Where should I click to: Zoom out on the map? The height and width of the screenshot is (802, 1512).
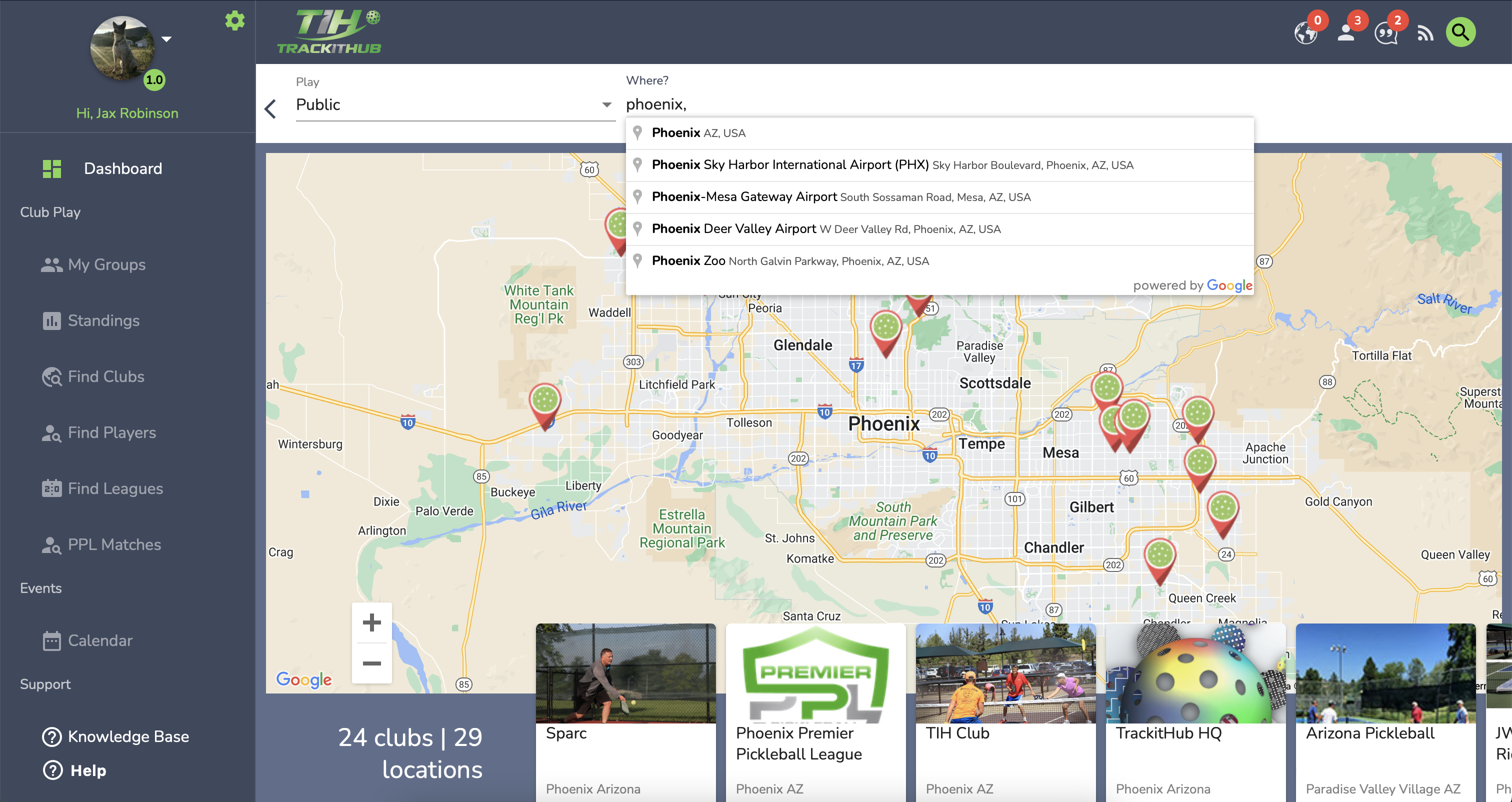[371, 663]
